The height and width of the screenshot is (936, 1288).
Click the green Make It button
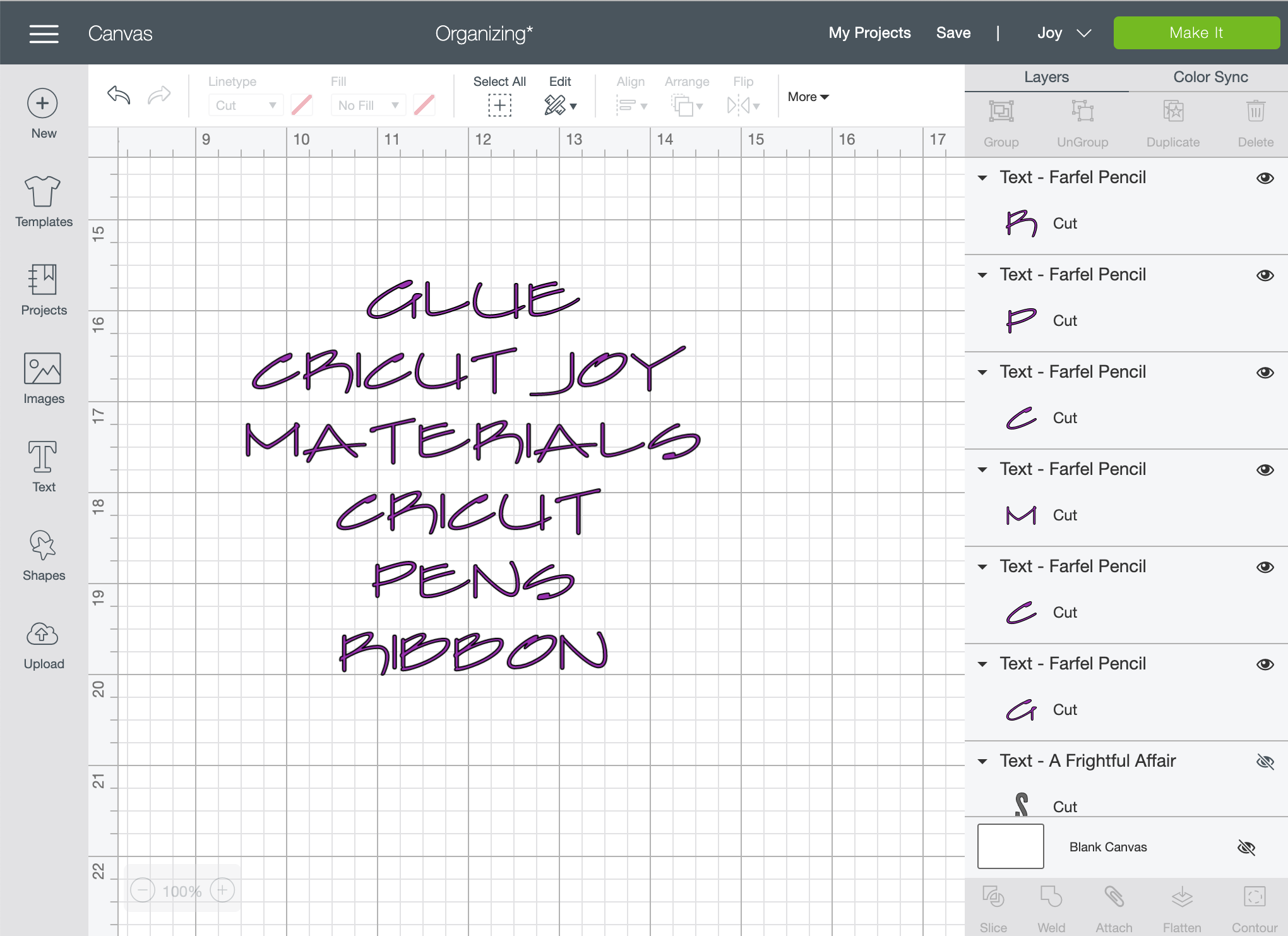pyautogui.click(x=1196, y=33)
